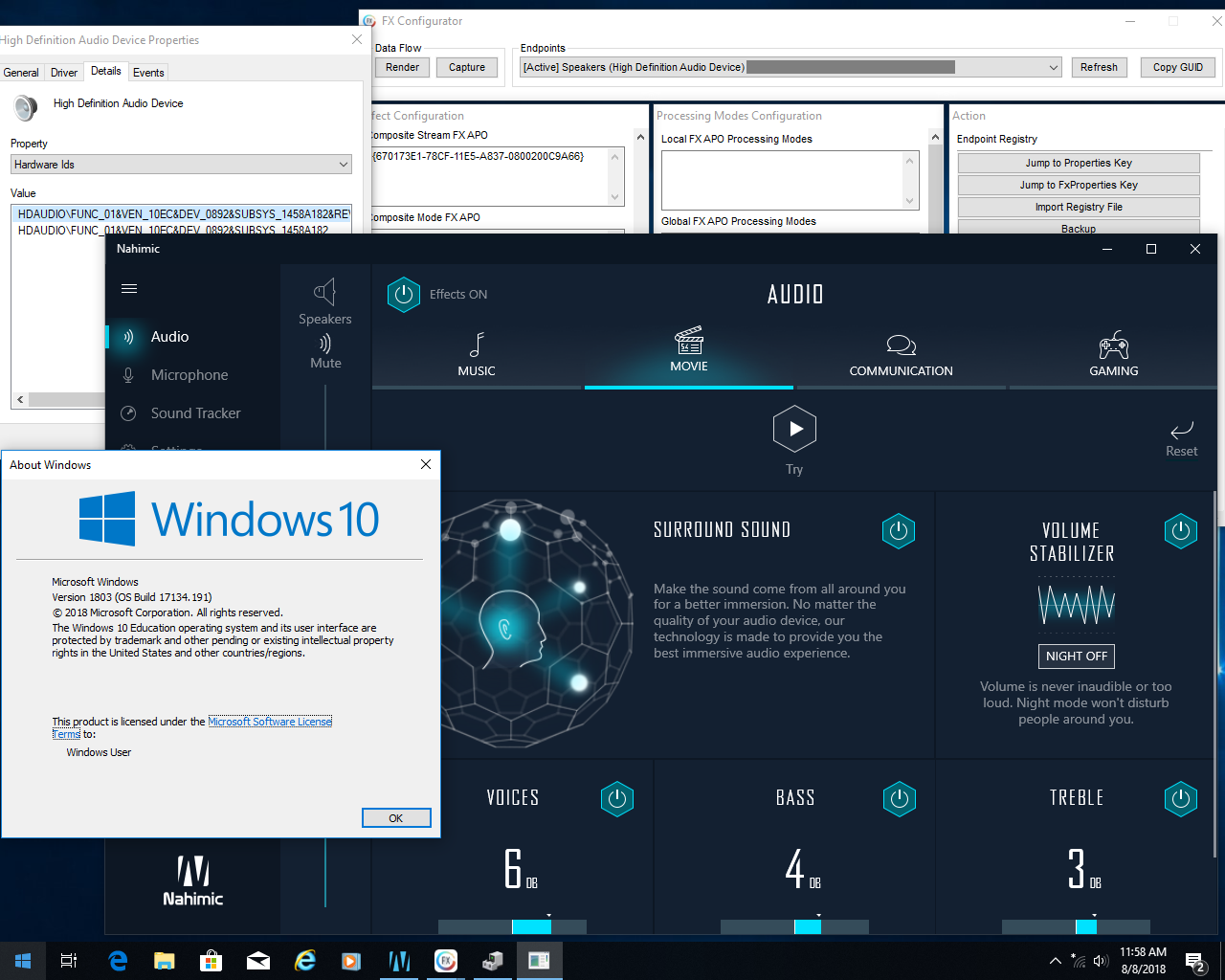
Task: Click inside Local FX APO Processing Modes box
Action: pyautogui.click(x=783, y=179)
